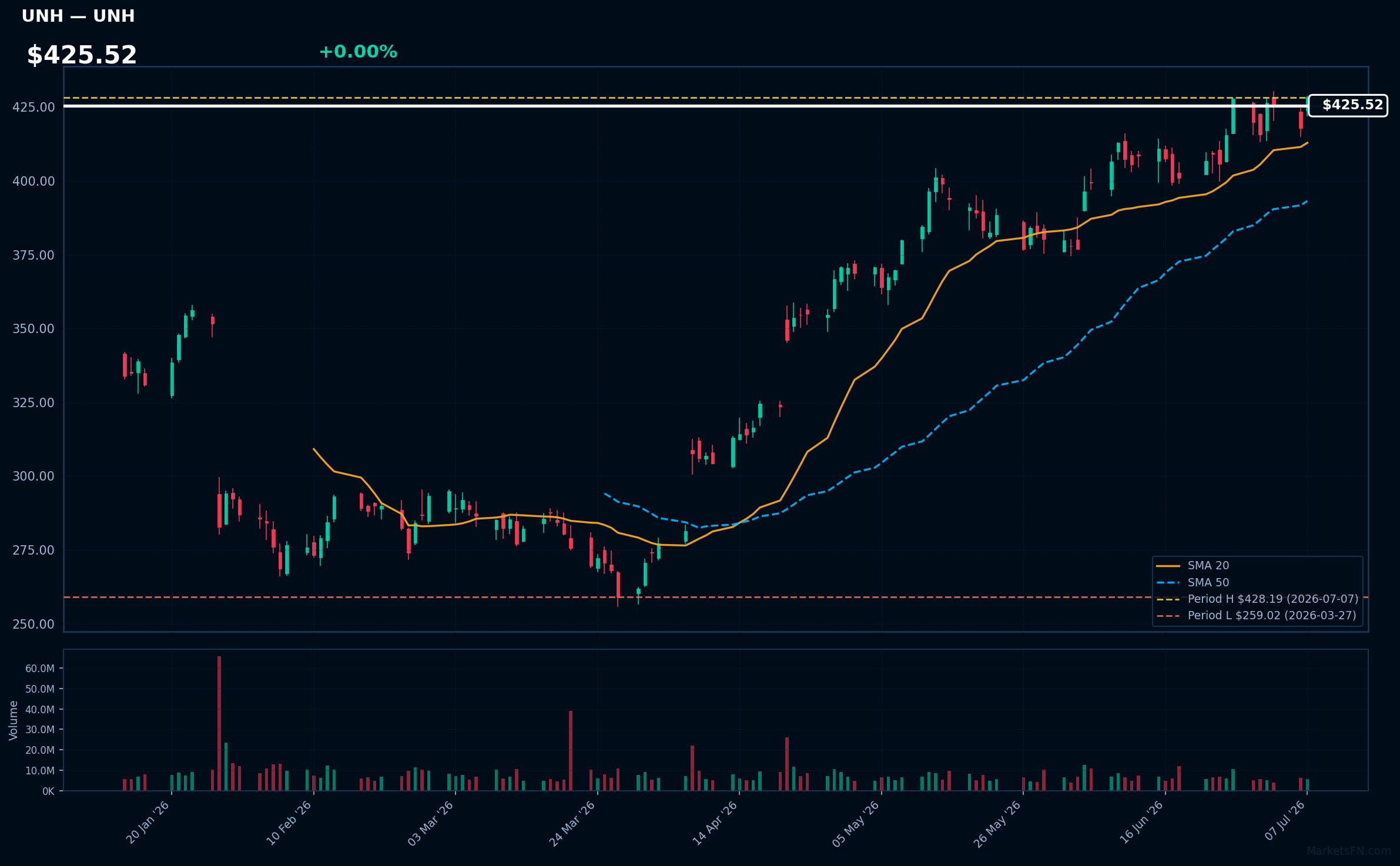Viewport: 1400px width, 866px height.
Task: Click the 26 May '26 date label
Action: 997,823
